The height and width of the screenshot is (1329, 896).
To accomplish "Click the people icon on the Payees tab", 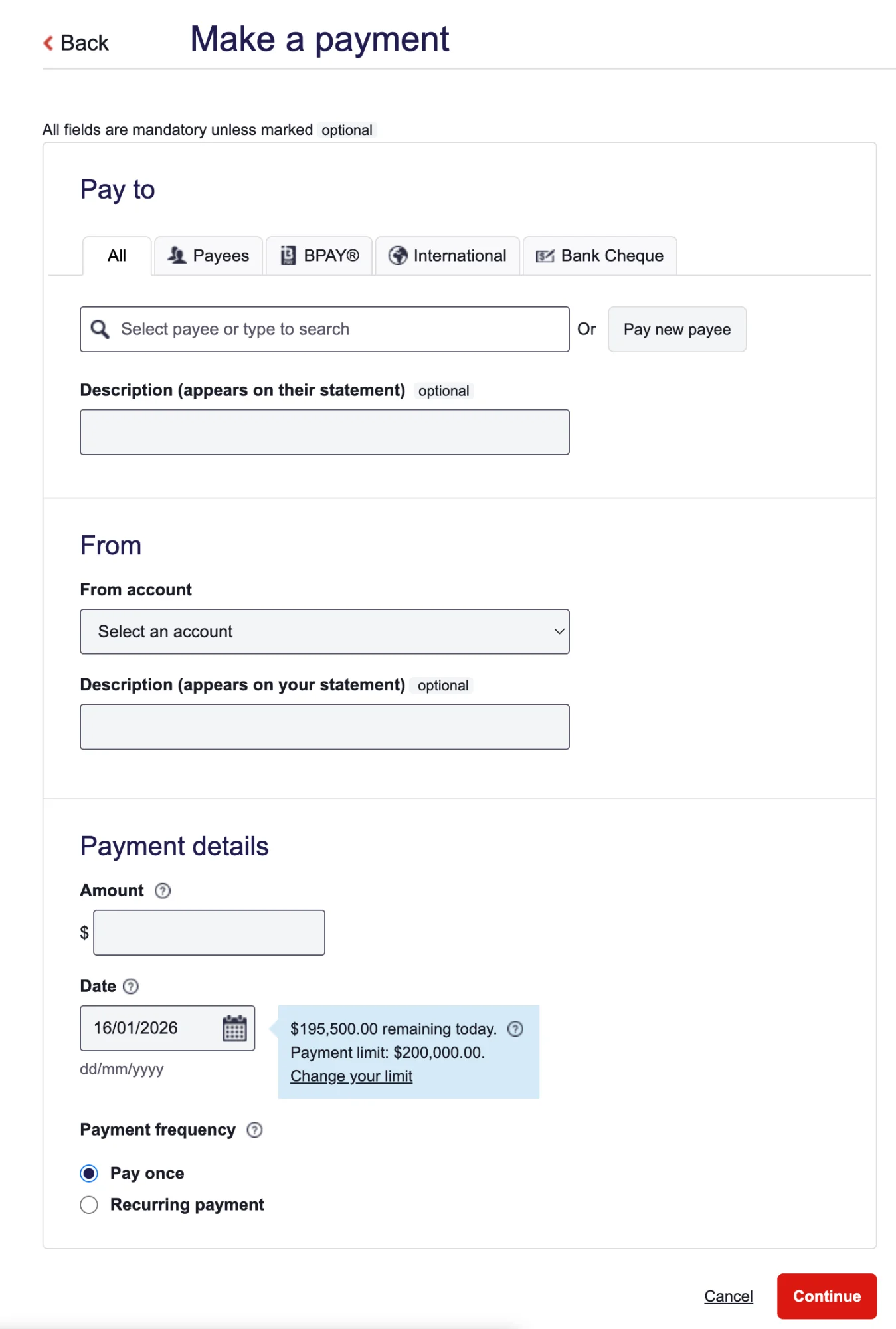I will [177, 255].
